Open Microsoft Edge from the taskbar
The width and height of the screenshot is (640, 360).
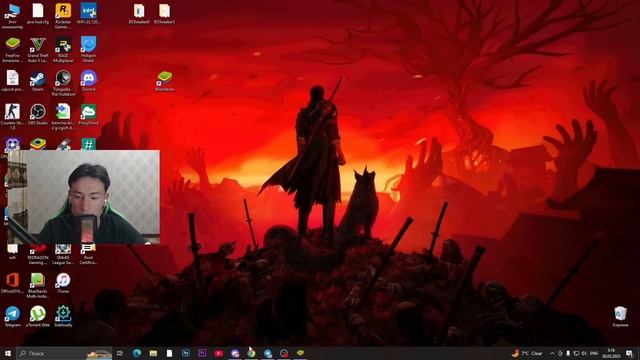tap(137, 353)
